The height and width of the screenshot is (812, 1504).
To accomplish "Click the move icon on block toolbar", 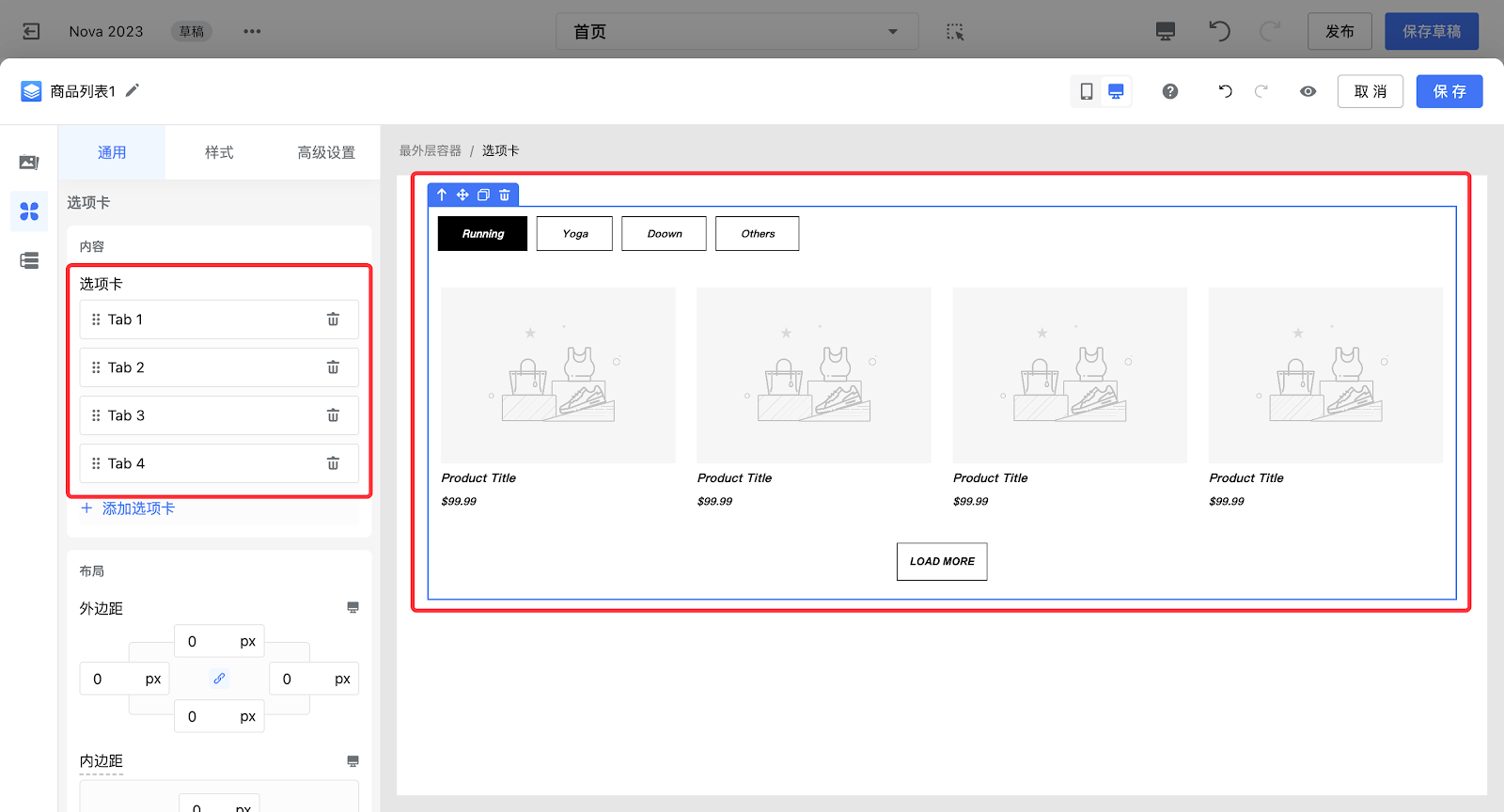I will (462, 195).
